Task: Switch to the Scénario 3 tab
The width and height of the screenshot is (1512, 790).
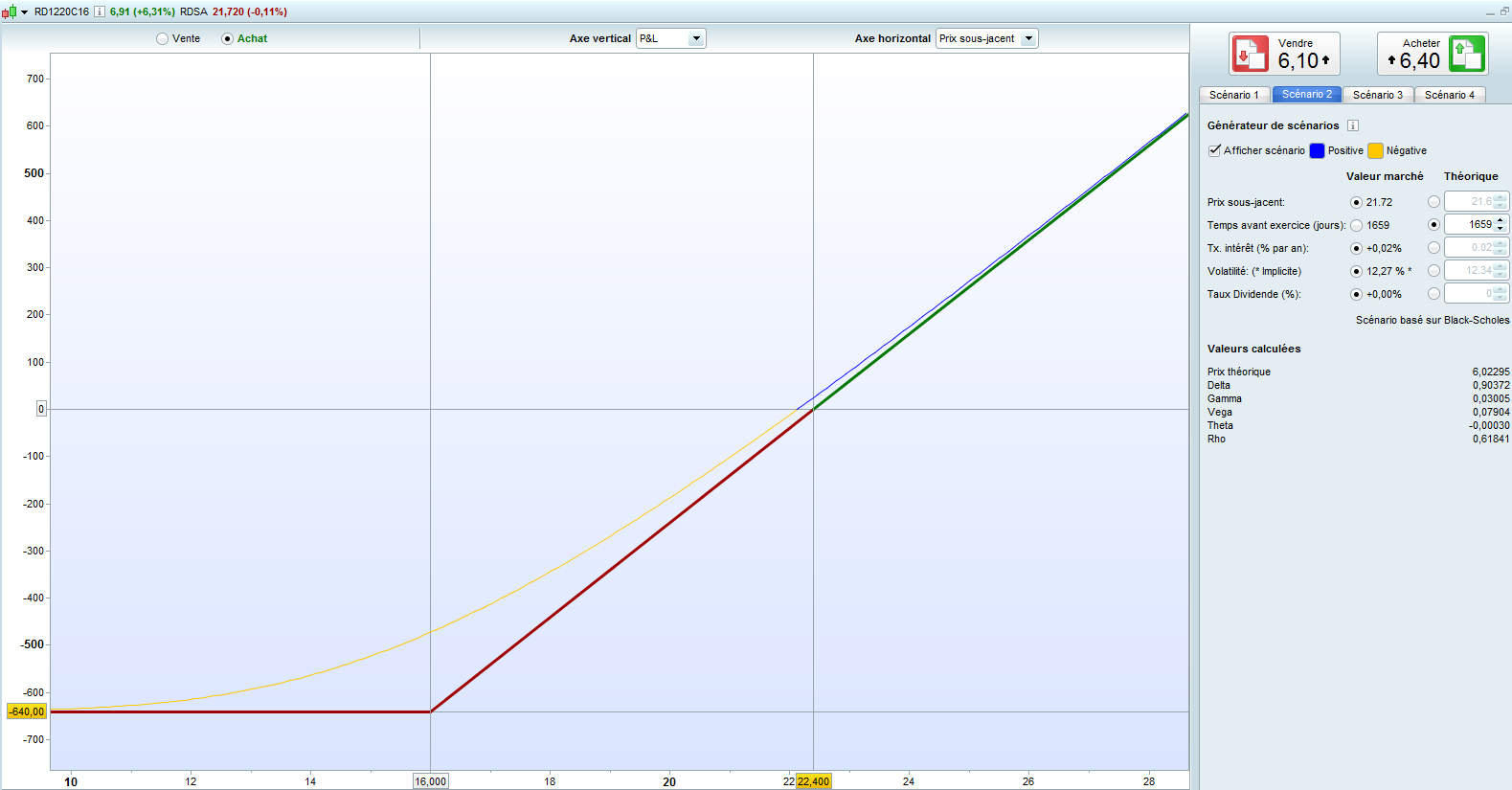Action: tap(1377, 95)
